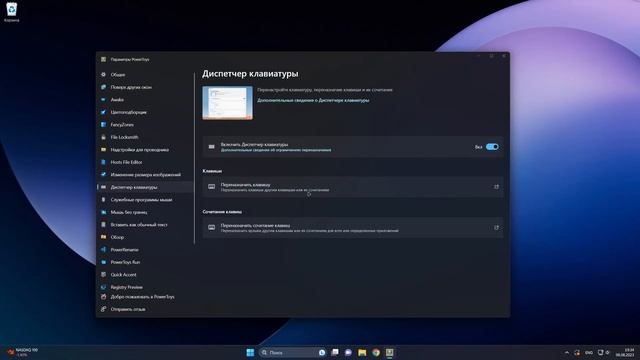
Task: Open the PowerRename sidebar icon
Action: 103,249
